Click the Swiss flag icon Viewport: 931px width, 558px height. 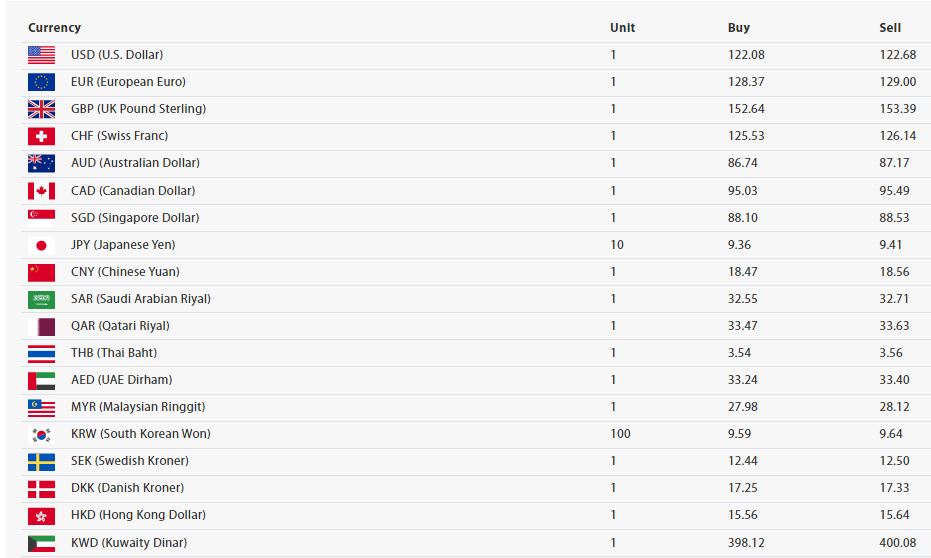42,136
